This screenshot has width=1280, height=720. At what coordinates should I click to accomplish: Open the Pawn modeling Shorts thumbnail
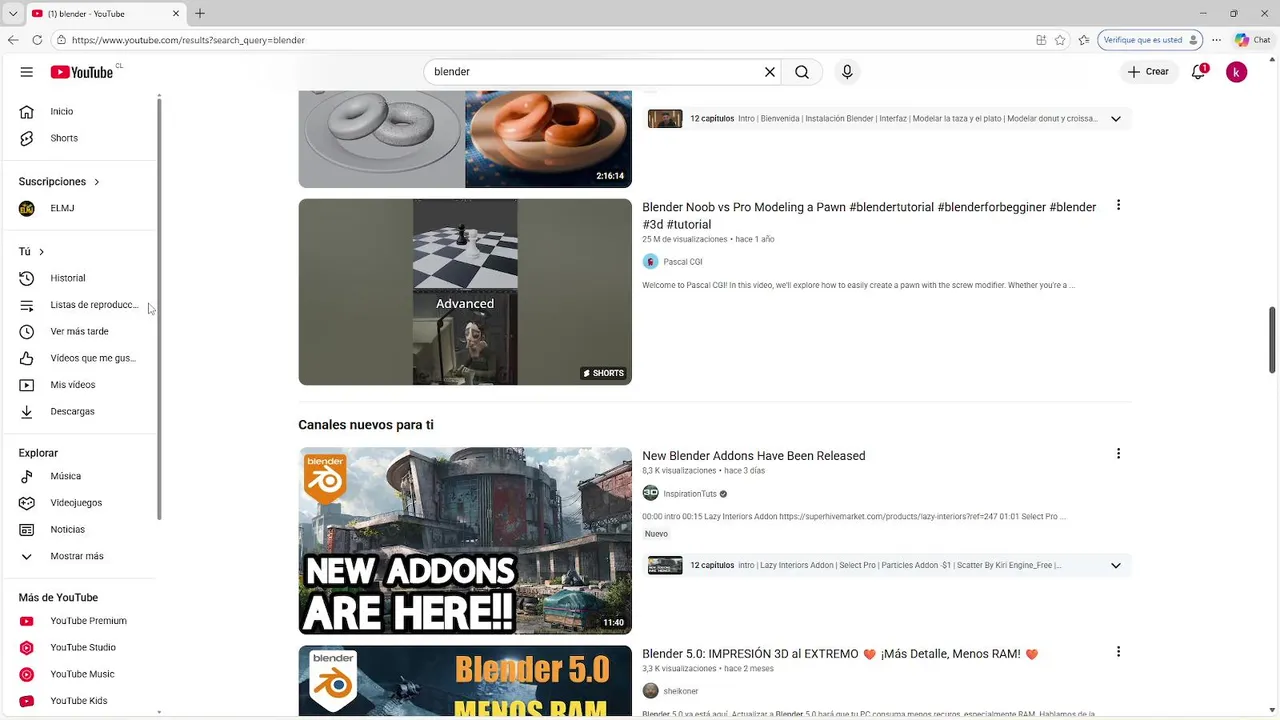(465, 292)
